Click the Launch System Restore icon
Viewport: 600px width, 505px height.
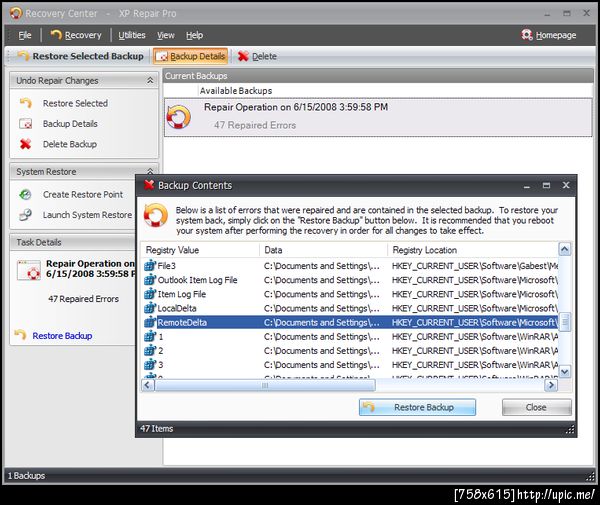point(26,215)
